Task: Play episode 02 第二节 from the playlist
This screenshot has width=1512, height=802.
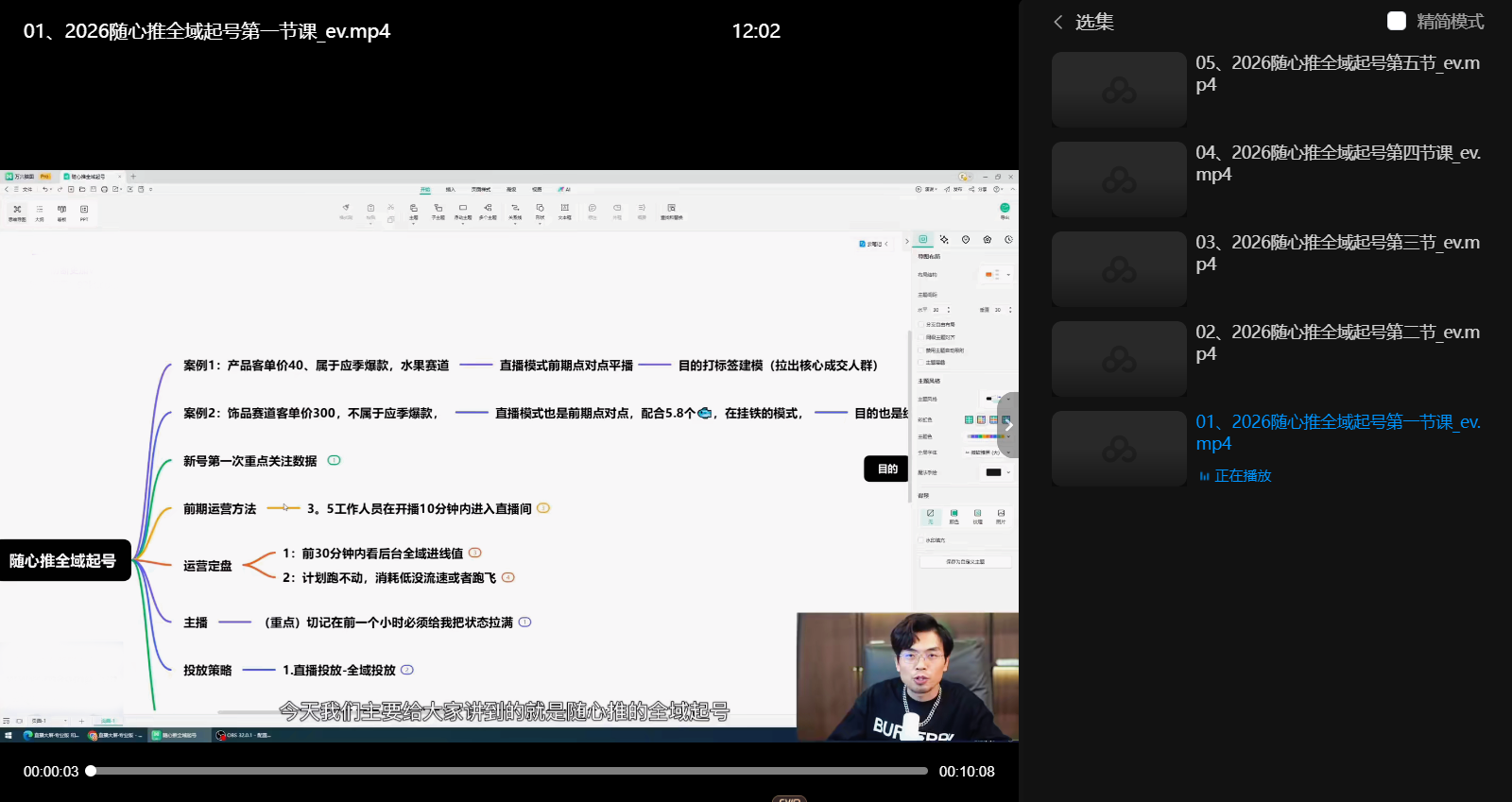Action: (1338, 343)
